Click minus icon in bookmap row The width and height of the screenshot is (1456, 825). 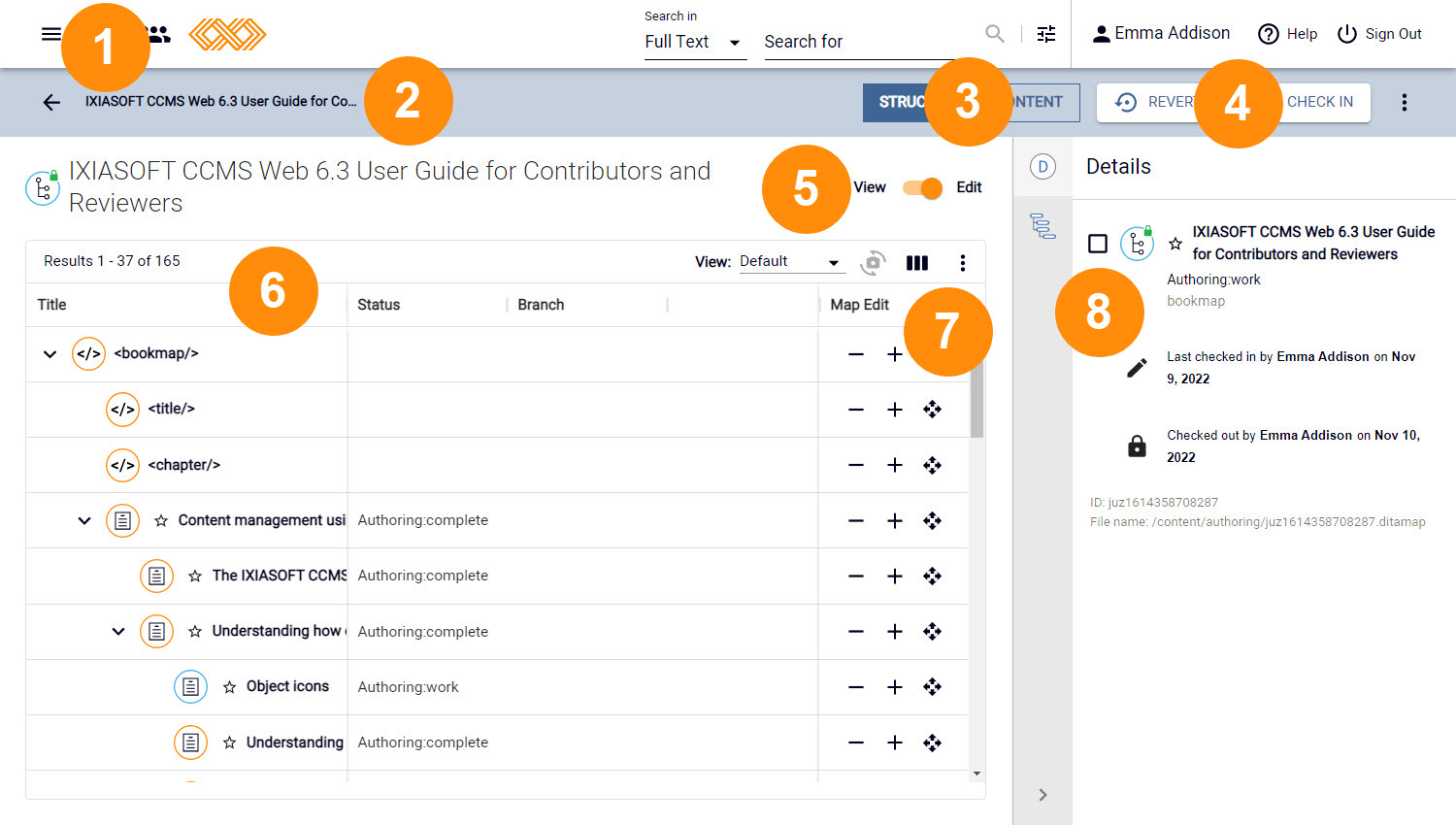tap(855, 354)
